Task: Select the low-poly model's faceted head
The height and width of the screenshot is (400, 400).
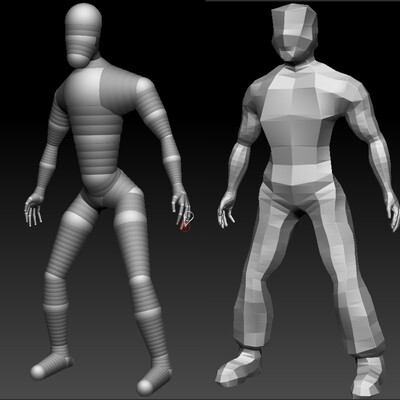Action: (x=295, y=33)
